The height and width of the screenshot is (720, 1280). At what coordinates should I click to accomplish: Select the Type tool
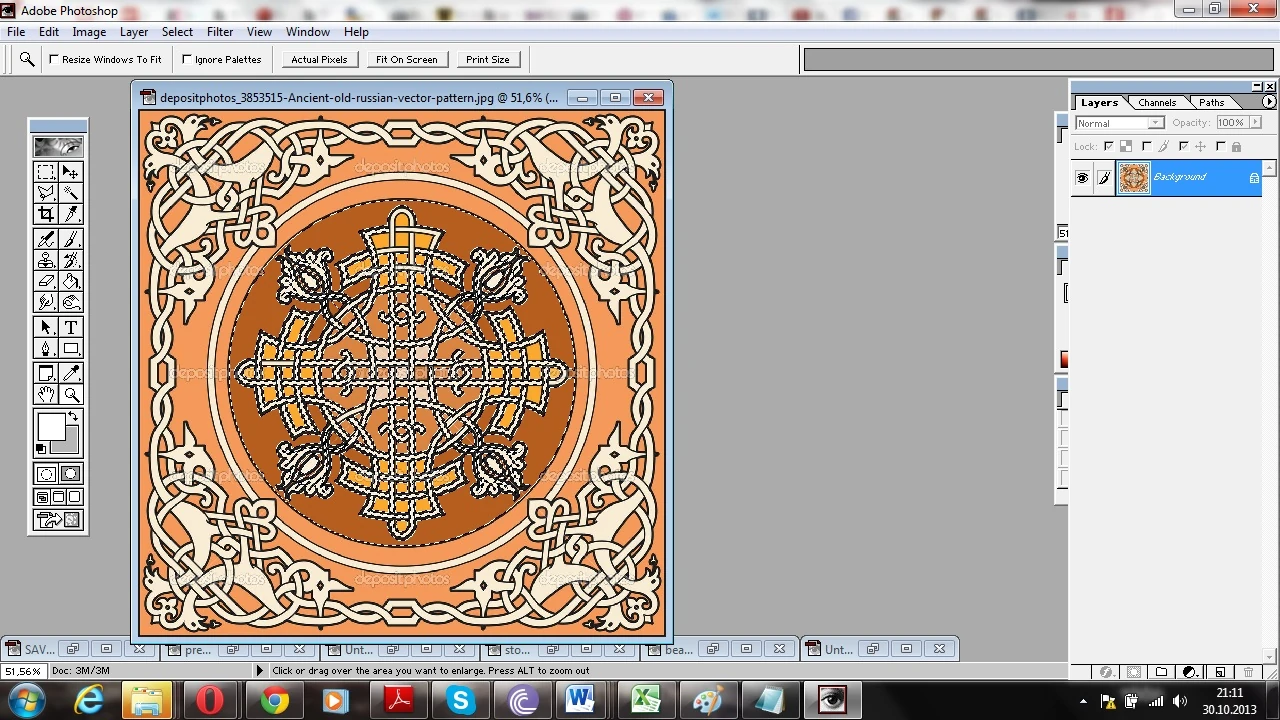tap(71, 327)
